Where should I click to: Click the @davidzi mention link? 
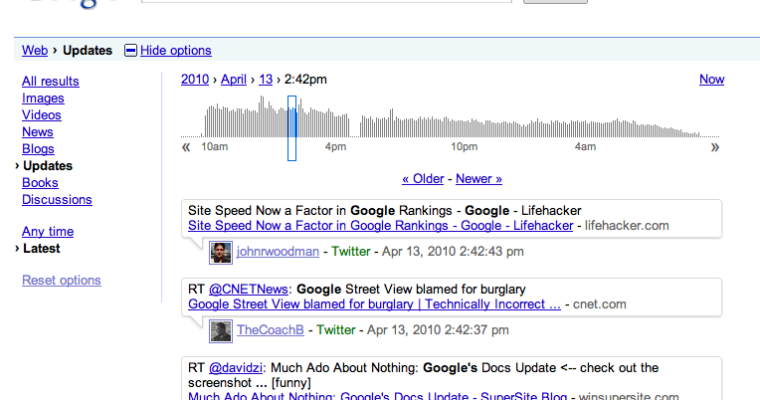point(236,368)
